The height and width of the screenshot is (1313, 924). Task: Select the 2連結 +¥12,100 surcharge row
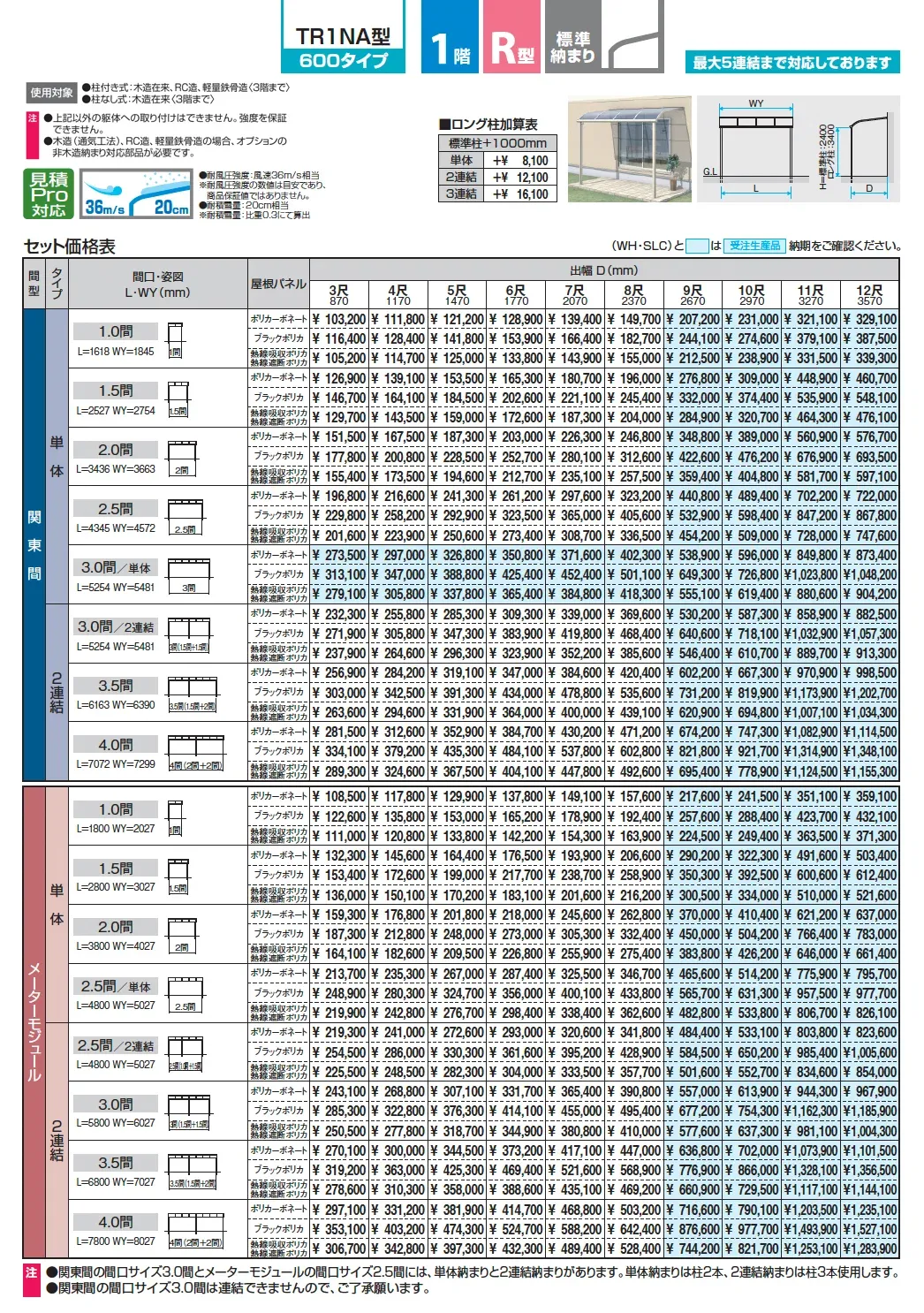coord(497,177)
